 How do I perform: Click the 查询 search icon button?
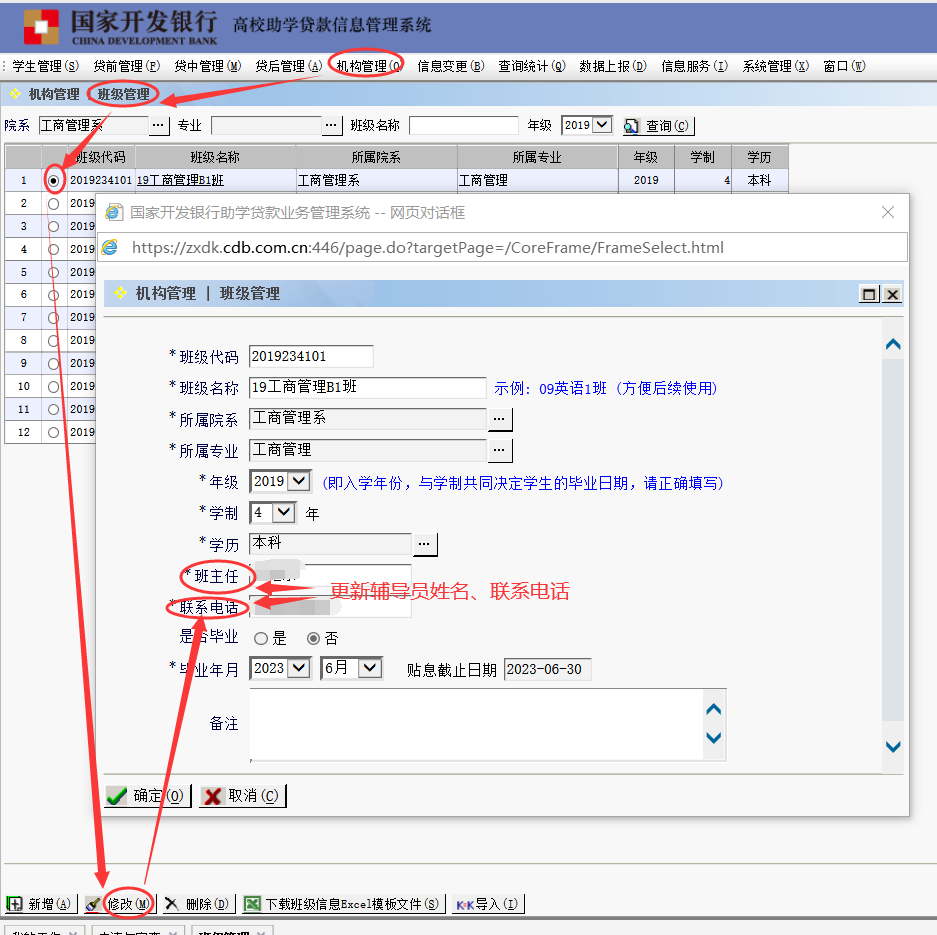tap(657, 126)
